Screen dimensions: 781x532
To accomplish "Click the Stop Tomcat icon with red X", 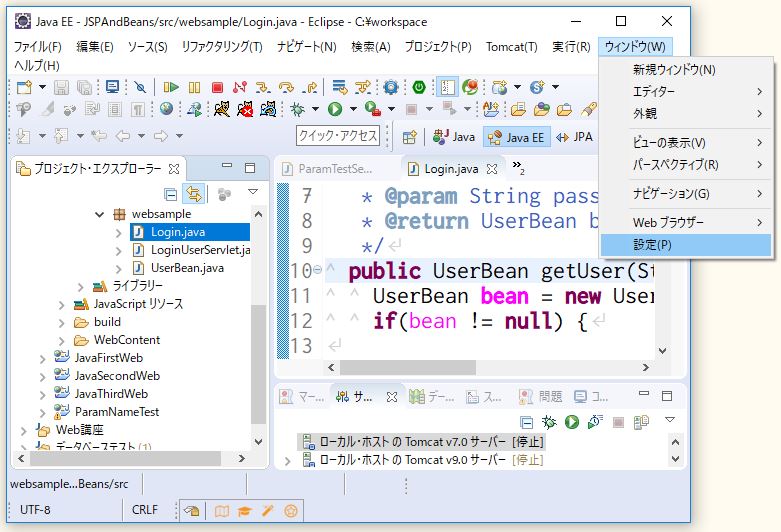I will click(x=245, y=109).
